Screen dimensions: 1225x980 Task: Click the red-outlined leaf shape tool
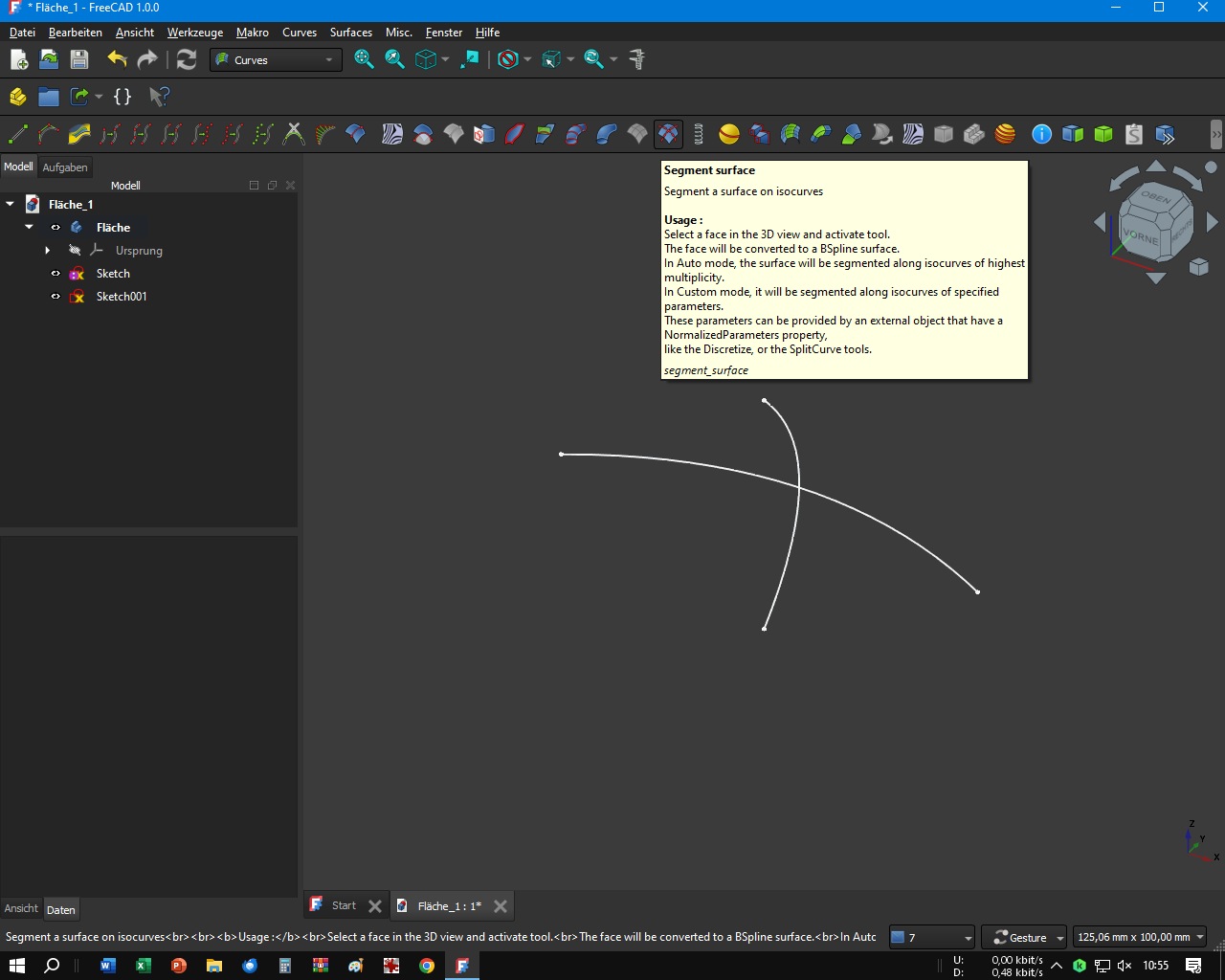point(515,134)
